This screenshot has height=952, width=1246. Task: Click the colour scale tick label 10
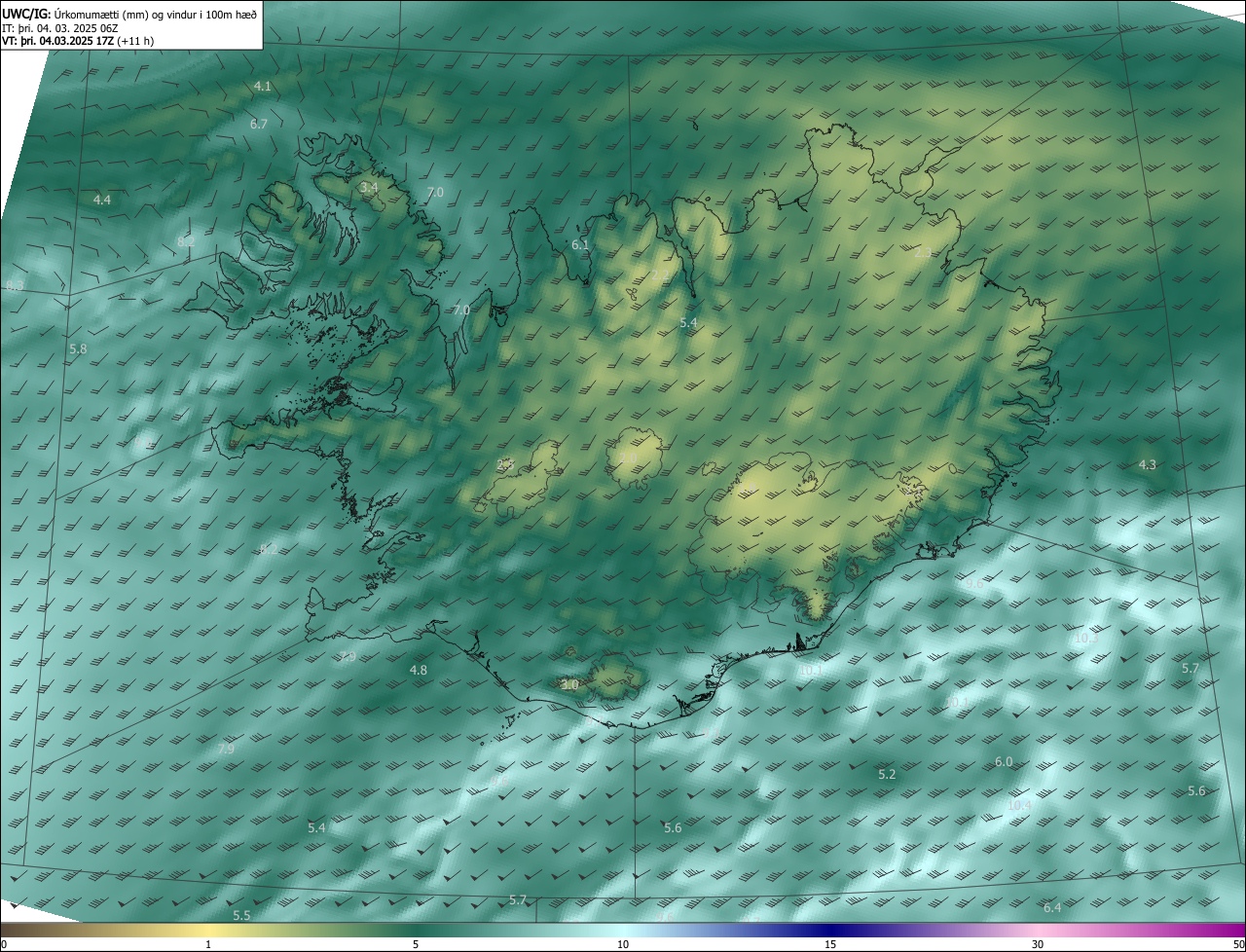[x=623, y=945]
